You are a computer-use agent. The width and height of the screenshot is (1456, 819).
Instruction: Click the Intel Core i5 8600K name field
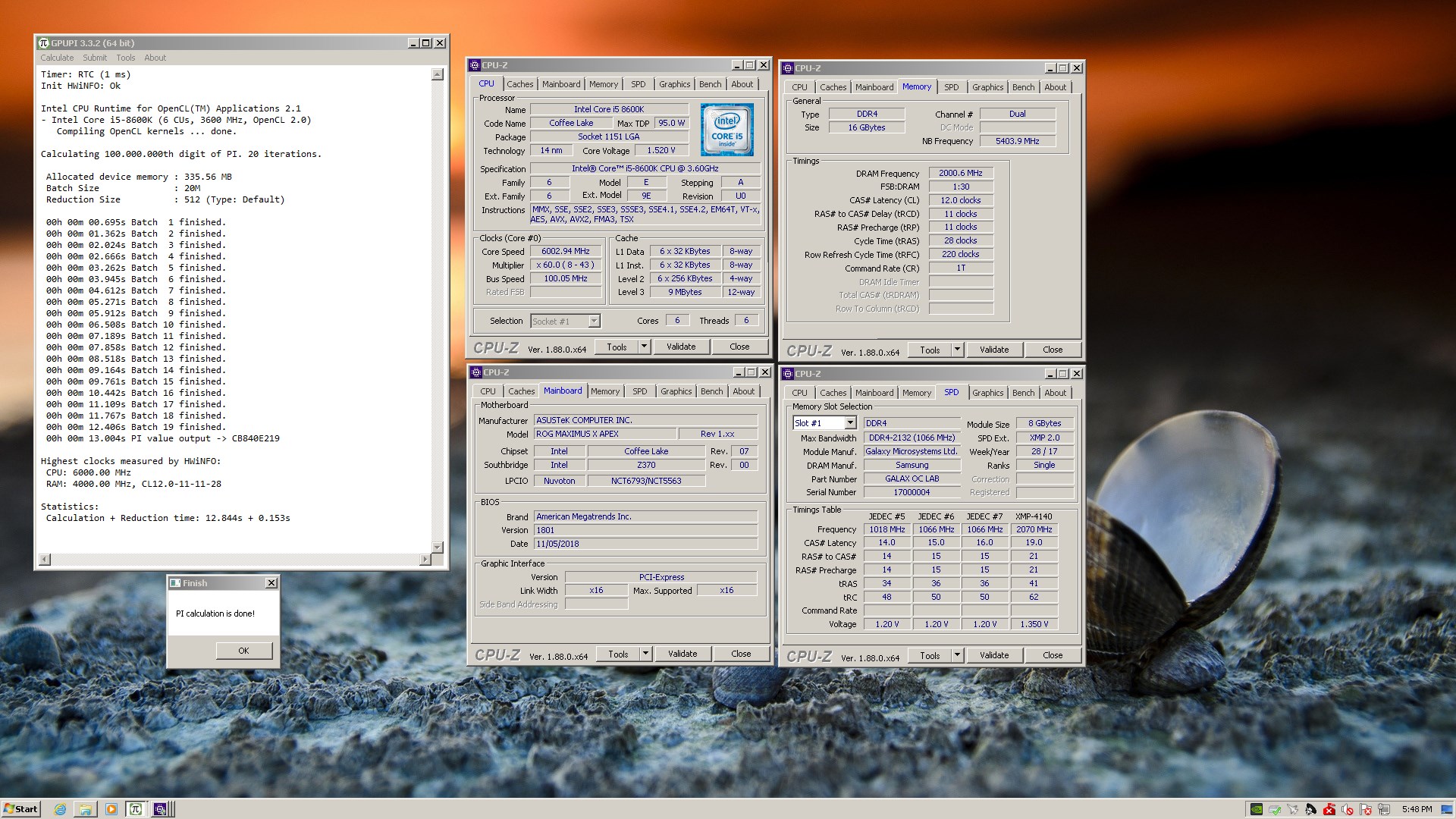(609, 109)
